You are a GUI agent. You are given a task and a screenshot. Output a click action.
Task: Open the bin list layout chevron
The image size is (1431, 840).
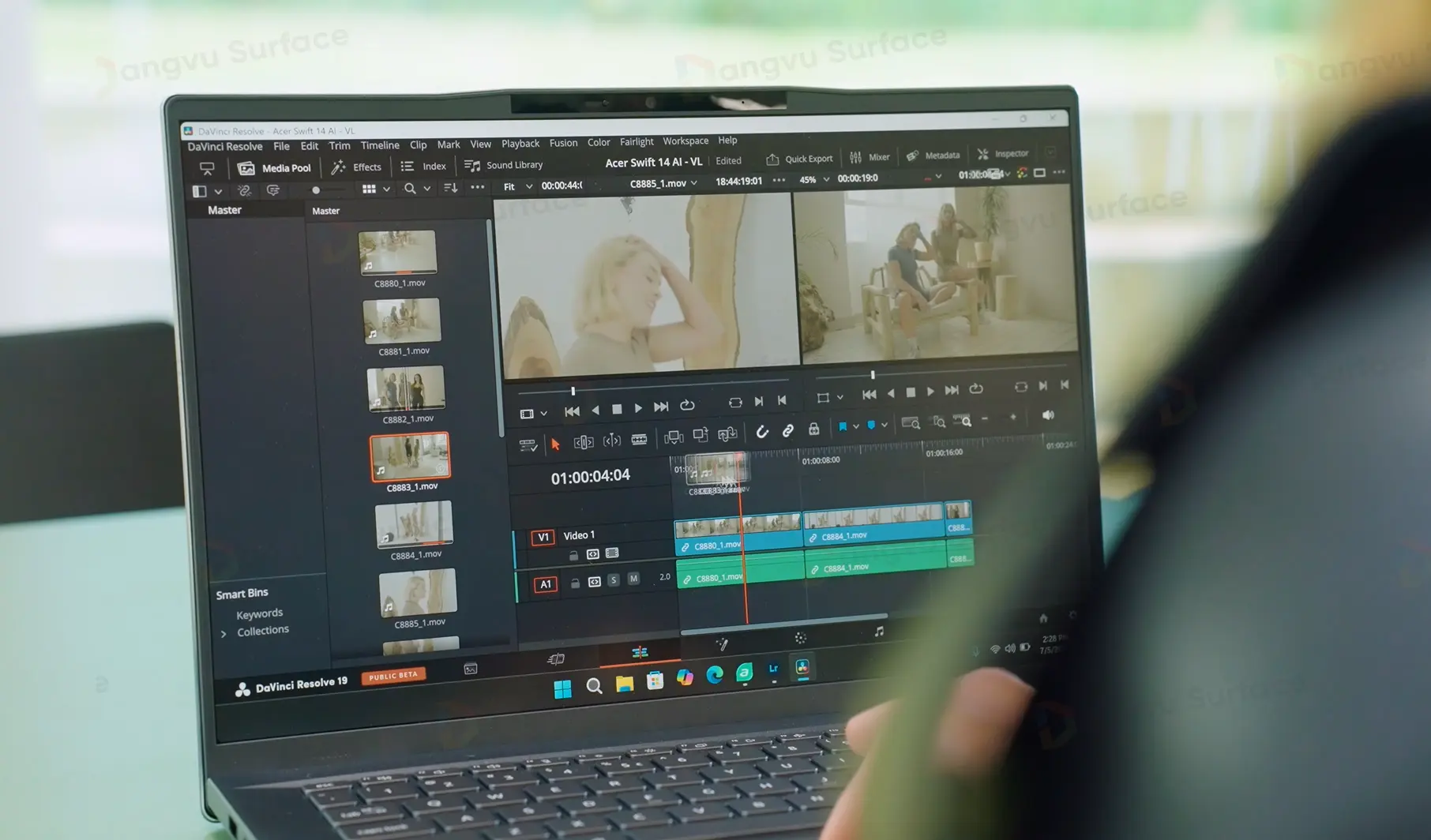218,191
